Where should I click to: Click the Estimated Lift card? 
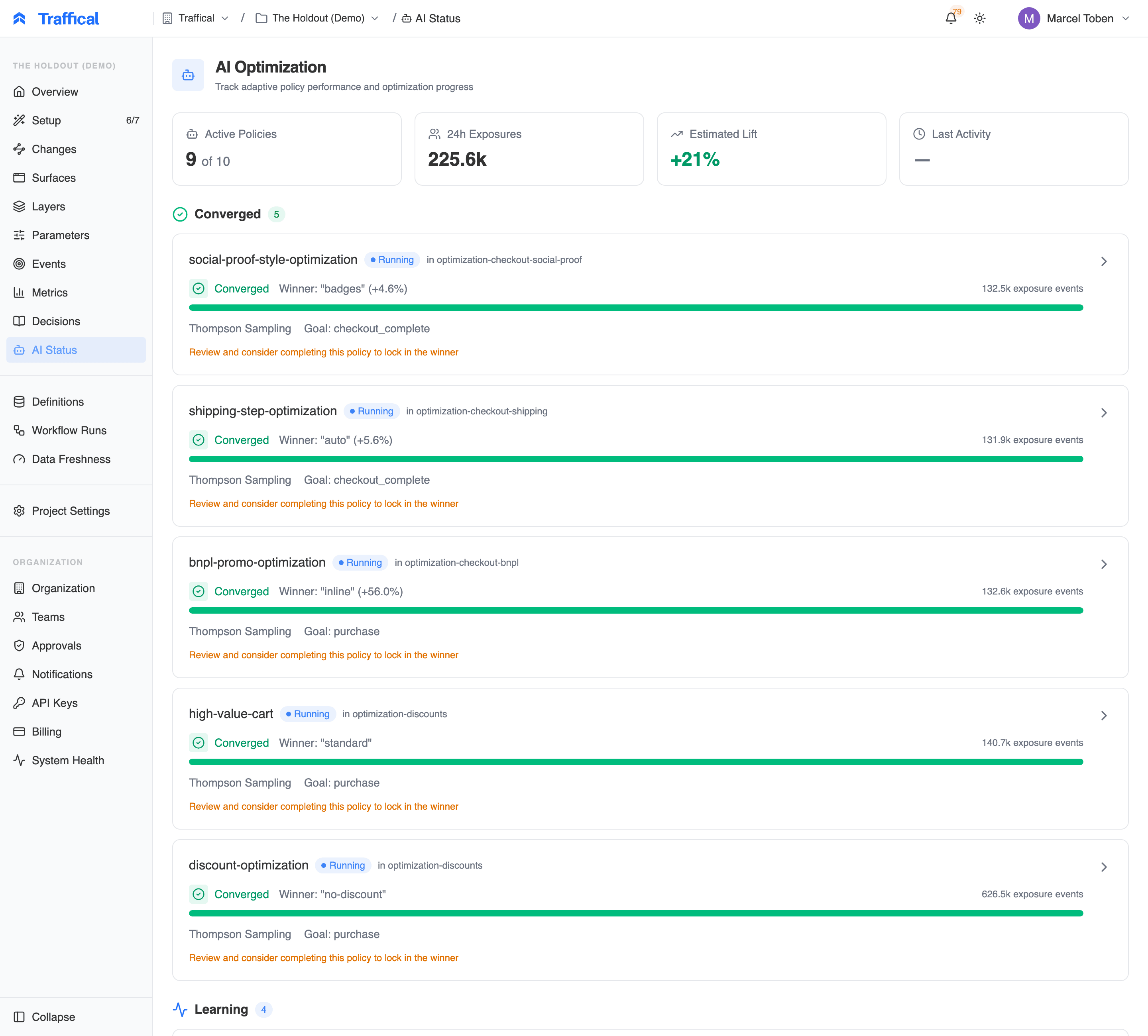[771, 149]
